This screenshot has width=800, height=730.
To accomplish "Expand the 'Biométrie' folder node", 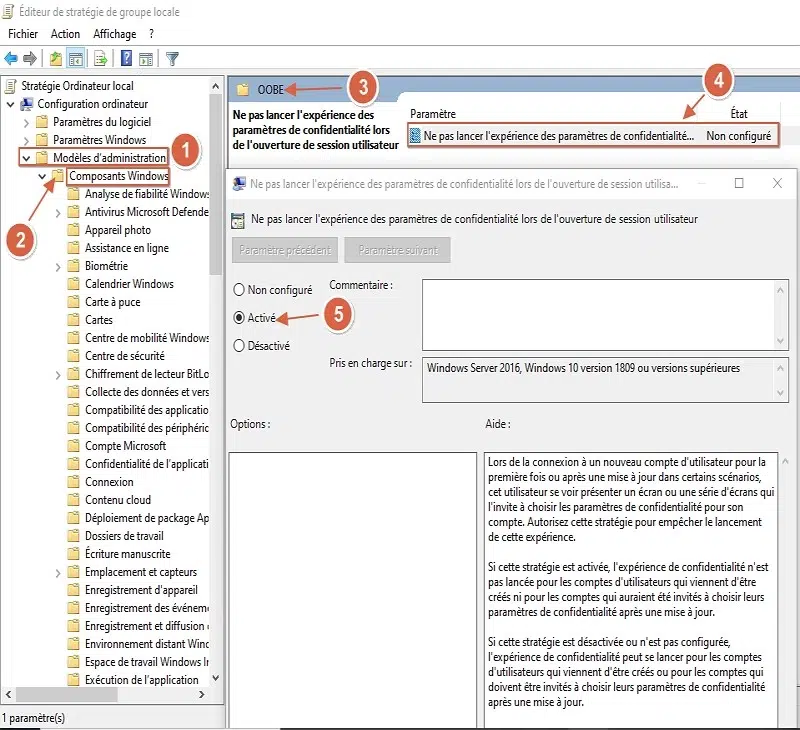I will (58, 266).
